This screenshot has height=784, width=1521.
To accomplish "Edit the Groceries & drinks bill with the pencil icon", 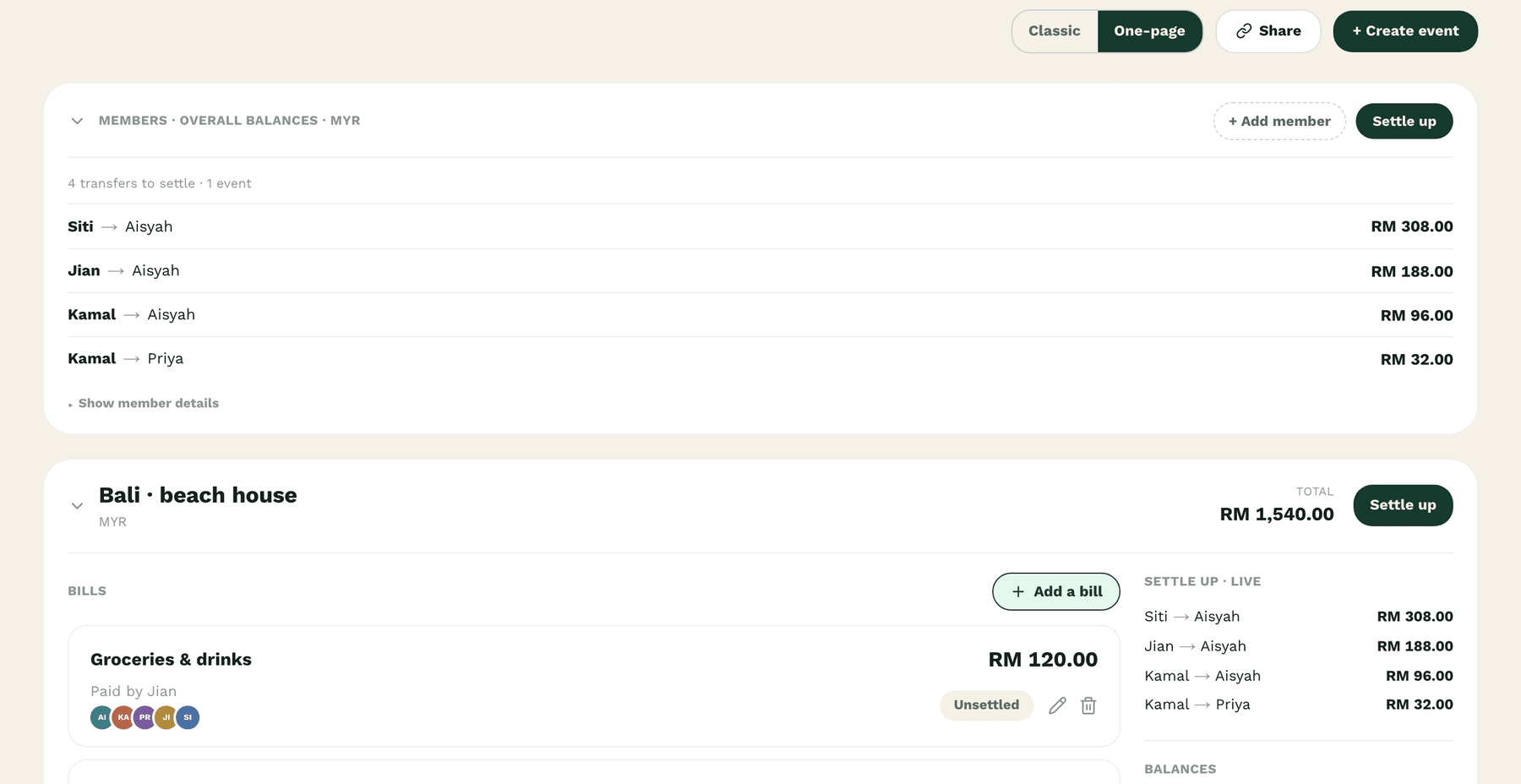I will pyautogui.click(x=1057, y=705).
